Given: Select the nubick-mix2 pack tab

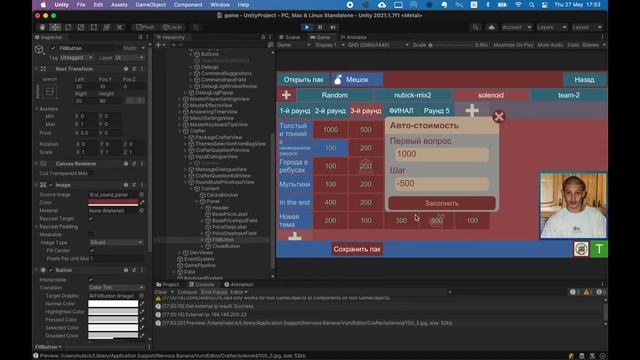Looking at the screenshot, I should pos(413,95).
